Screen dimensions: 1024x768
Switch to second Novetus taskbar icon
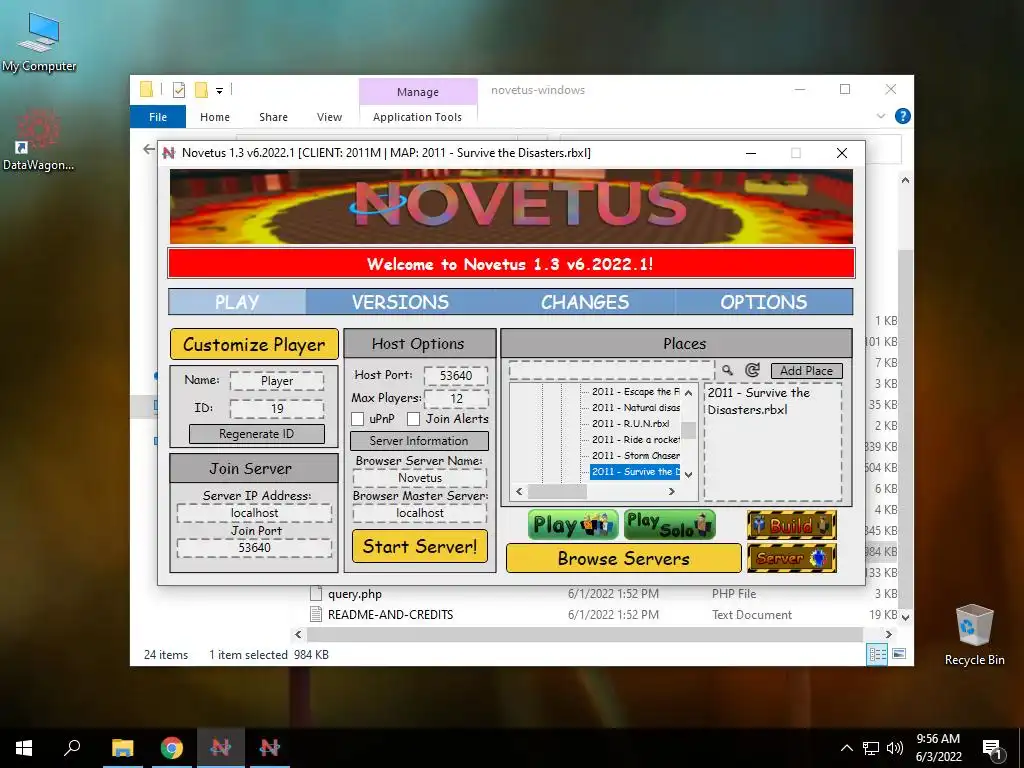point(270,748)
